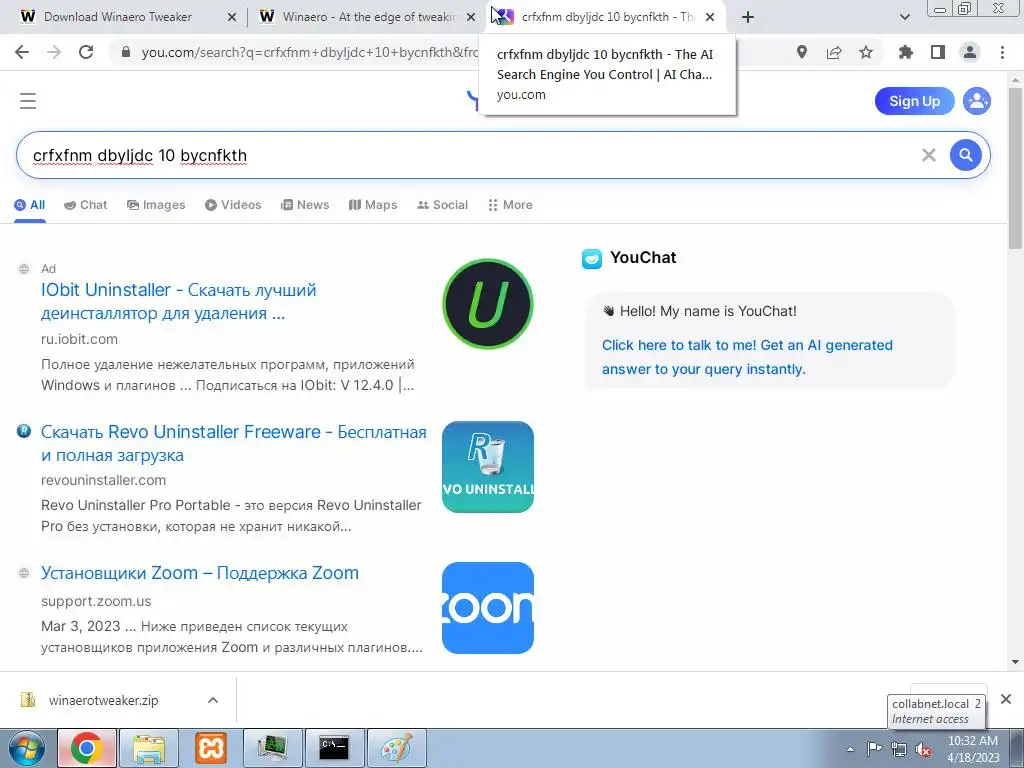This screenshot has width=1024, height=768.
Task: Click the You.com user avatar icon
Action: pyautogui.click(x=977, y=101)
